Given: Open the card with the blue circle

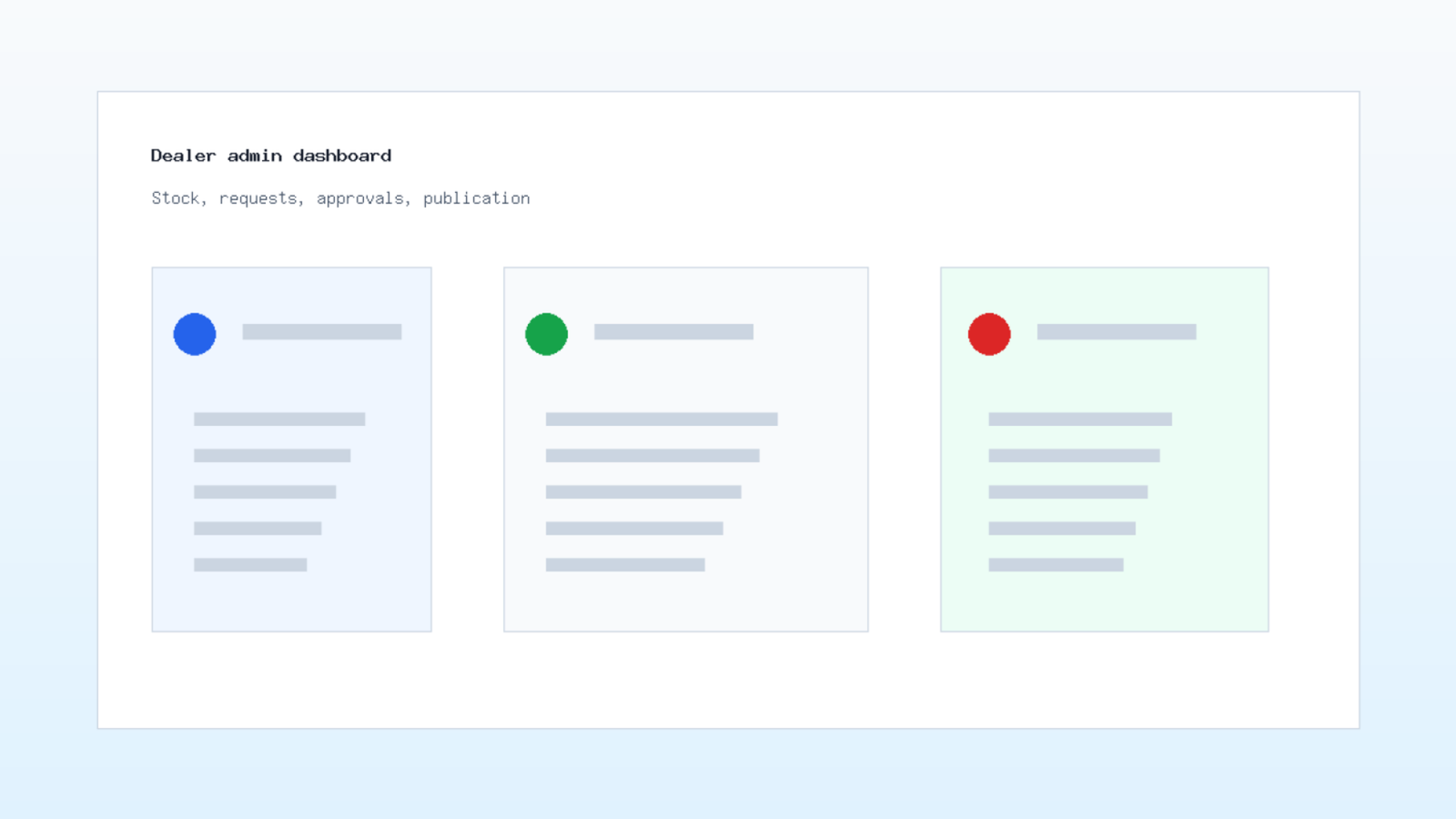Looking at the screenshot, I should click(x=291, y=450).
